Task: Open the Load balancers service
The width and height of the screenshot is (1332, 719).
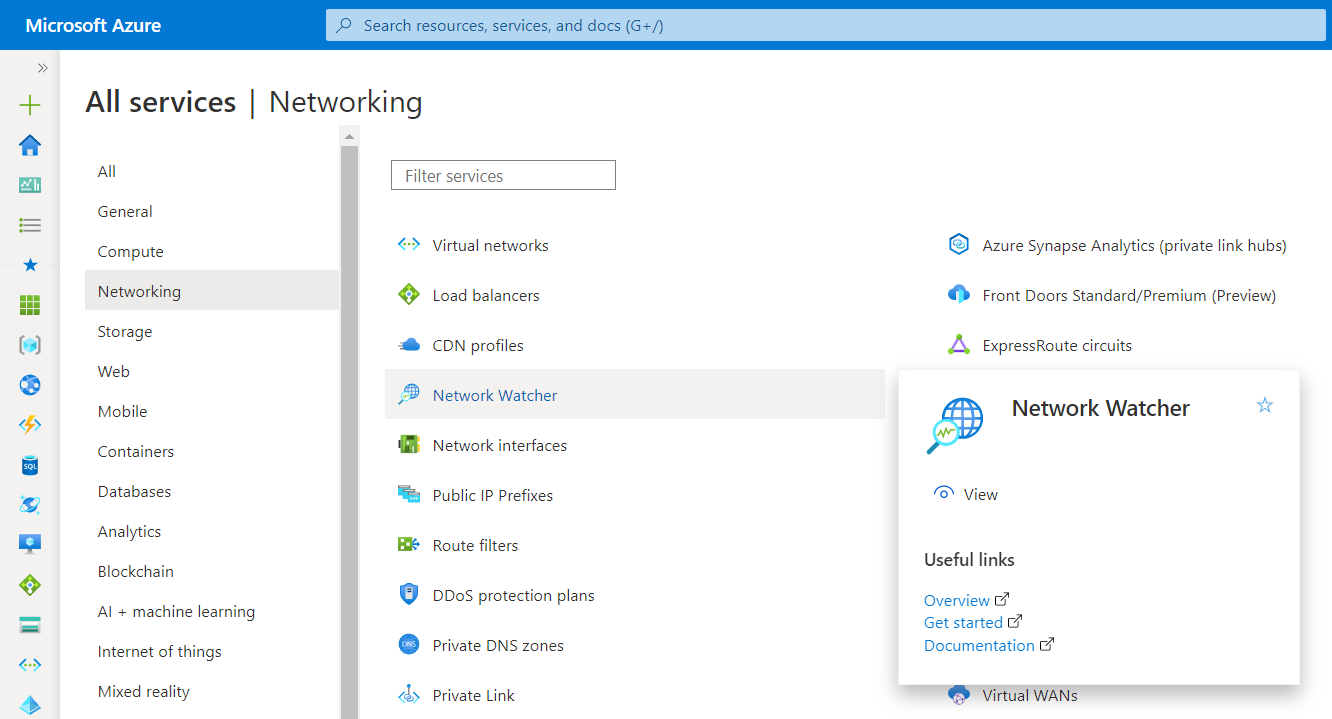Action: tap(485, 296)
